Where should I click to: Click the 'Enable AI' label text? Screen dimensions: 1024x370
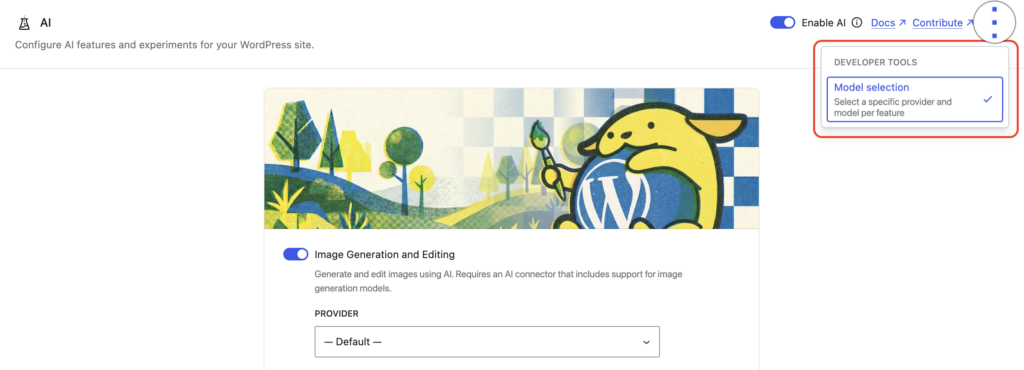[x=824, y=23]
